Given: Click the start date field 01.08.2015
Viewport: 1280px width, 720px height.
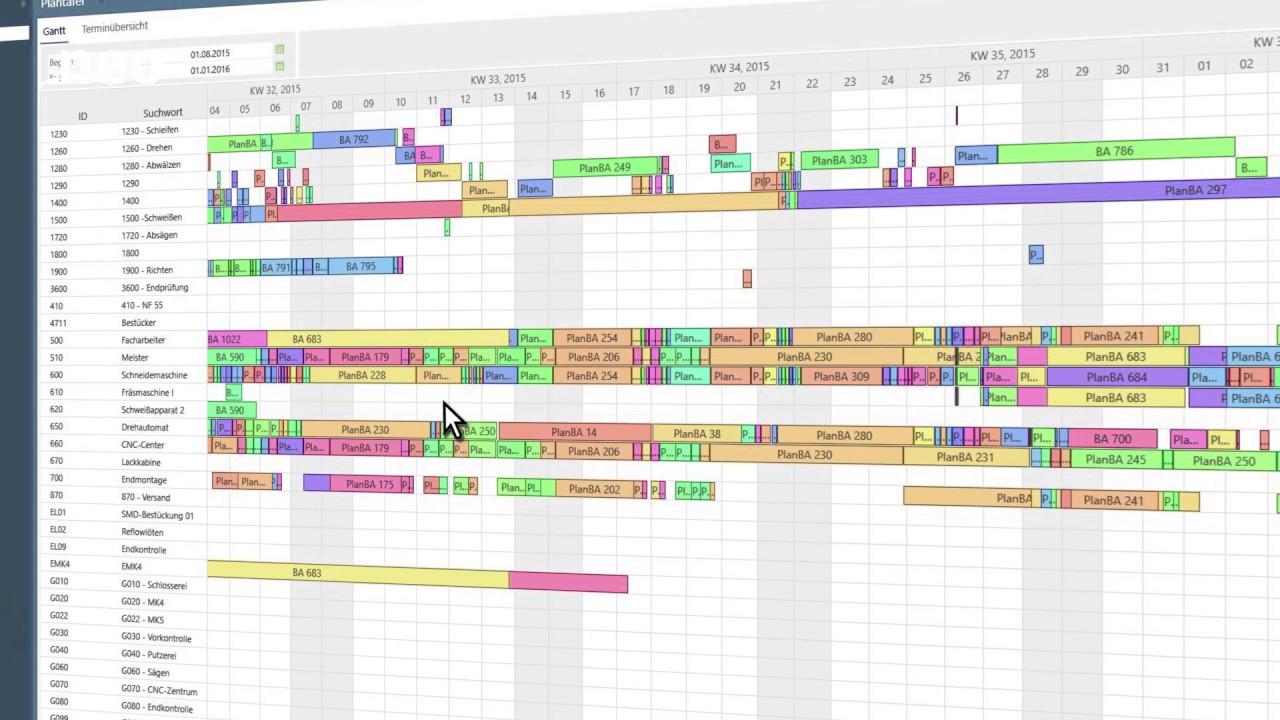Looking at the screenshot, I should coord(210,54).
